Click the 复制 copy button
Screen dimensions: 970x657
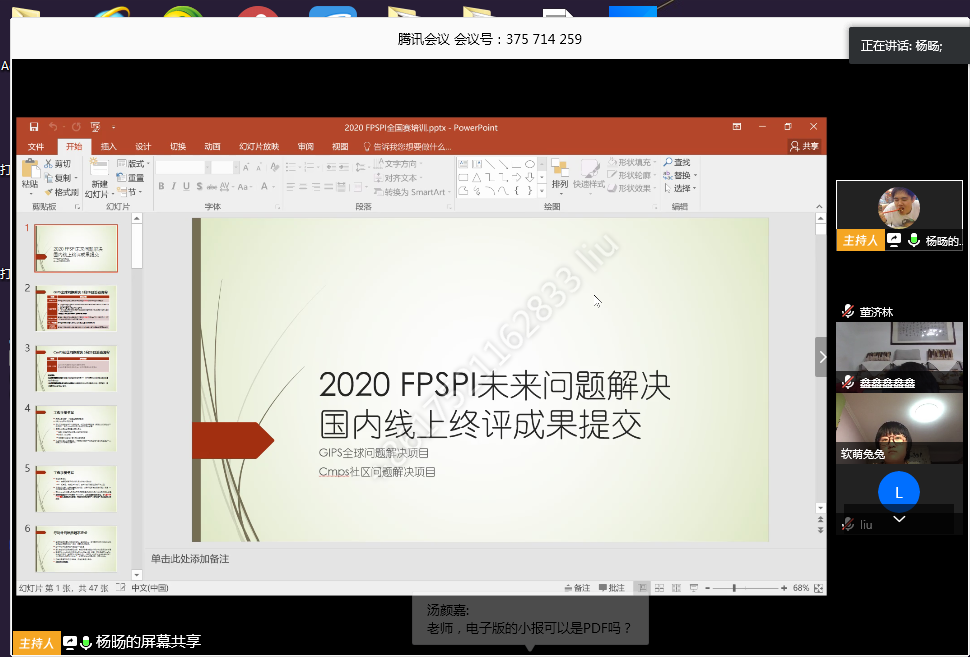59,178
